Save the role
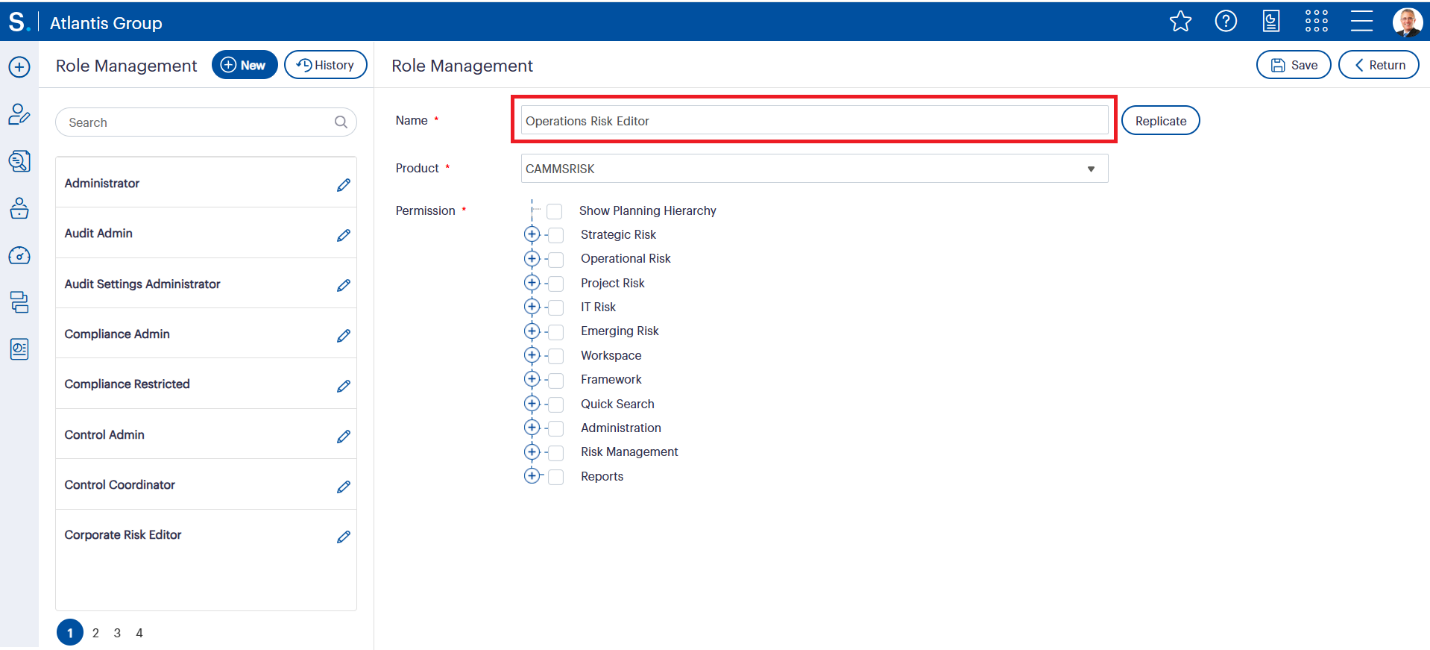1430x650 pixels. point(1294,65)
